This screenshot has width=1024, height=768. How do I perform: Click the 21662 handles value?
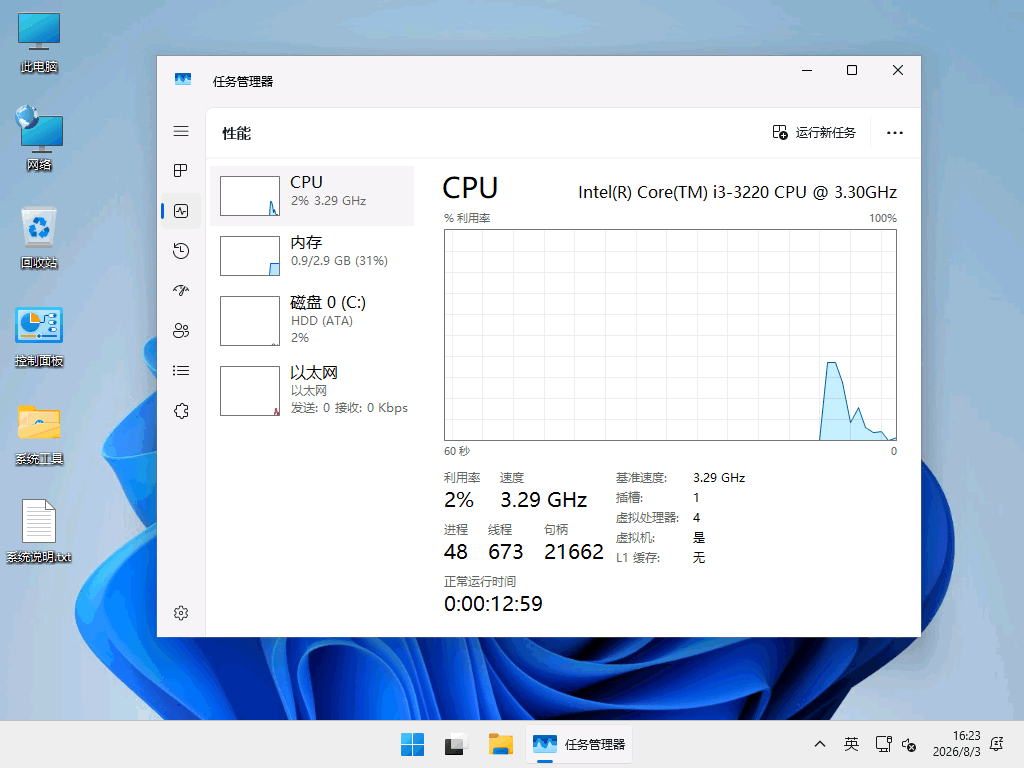[573, 552]
